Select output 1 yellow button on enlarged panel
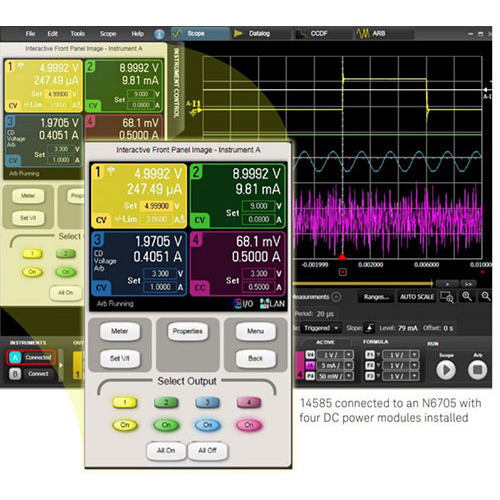 [x=125, y=403]
